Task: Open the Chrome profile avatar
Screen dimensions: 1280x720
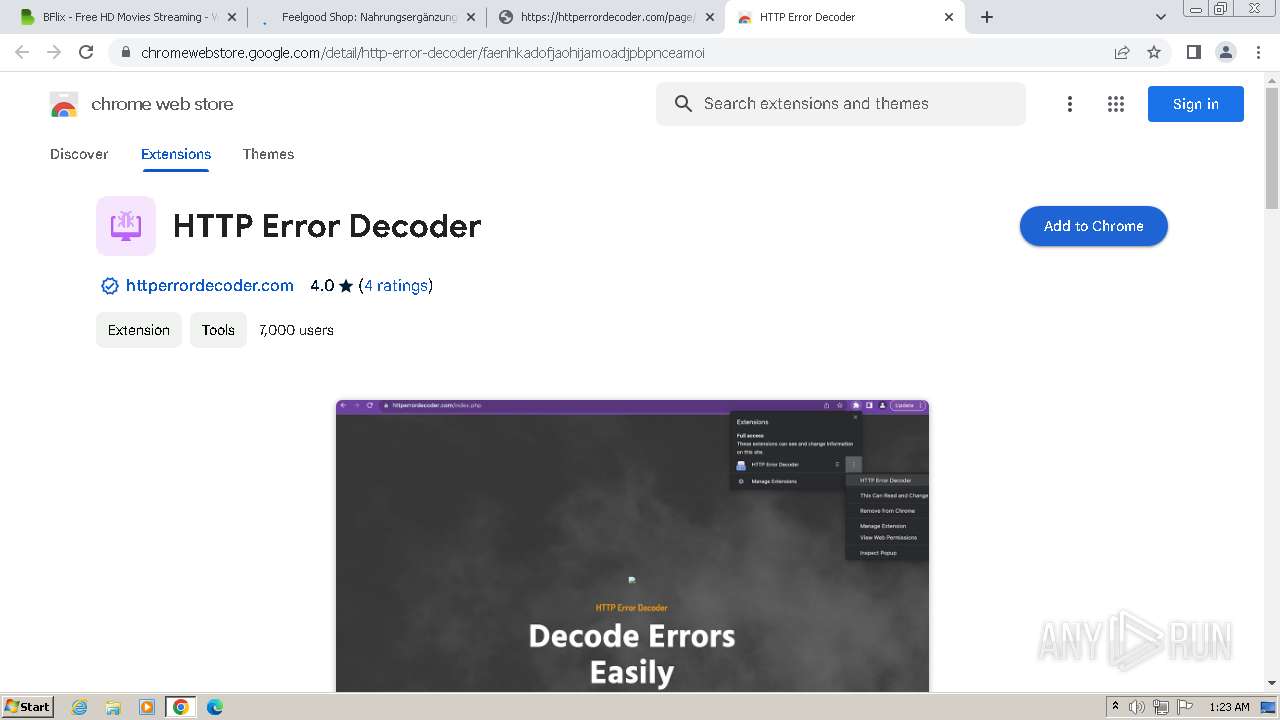Action: 1226,52
